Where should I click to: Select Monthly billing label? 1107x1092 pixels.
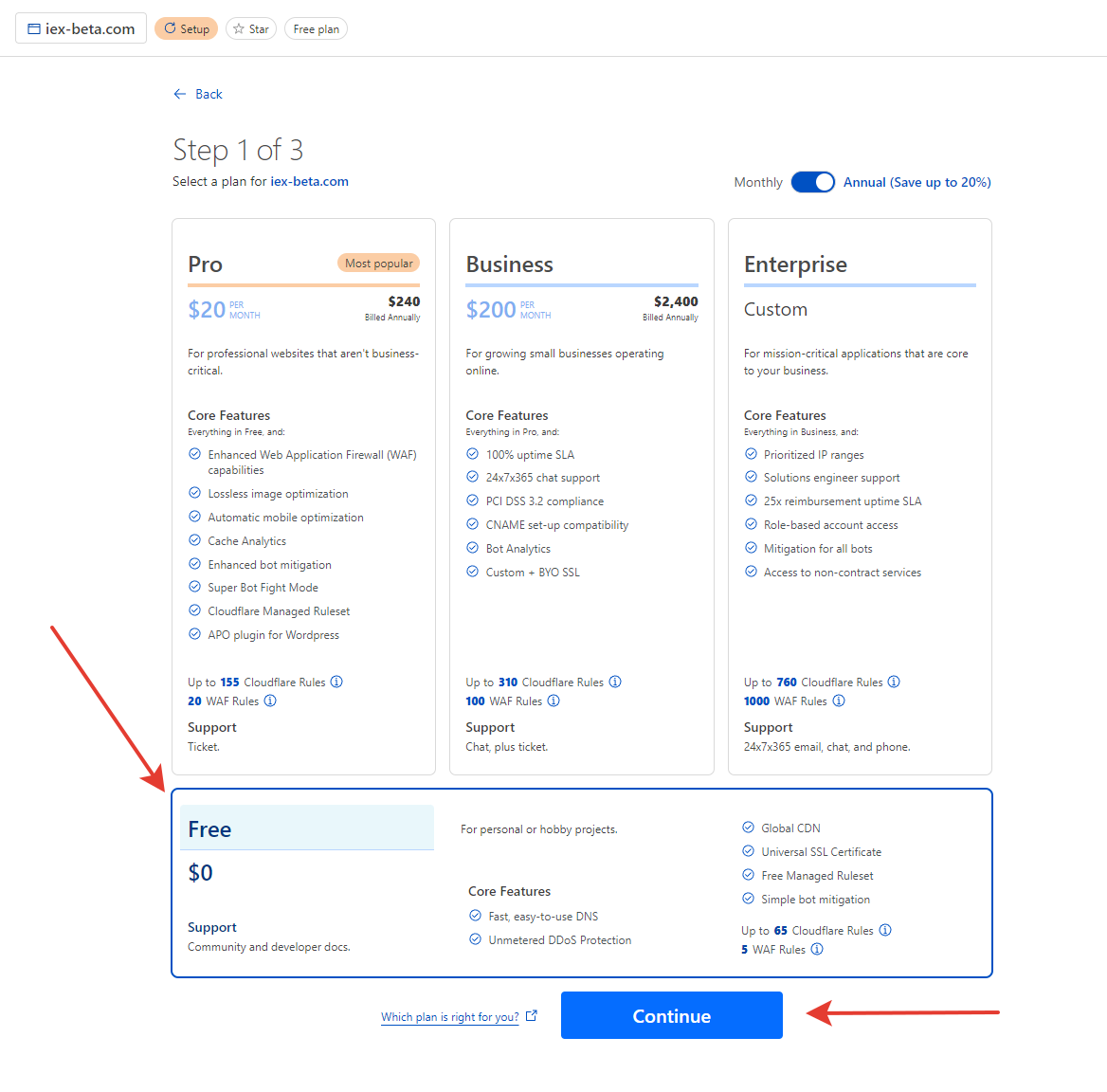[758, 182]
